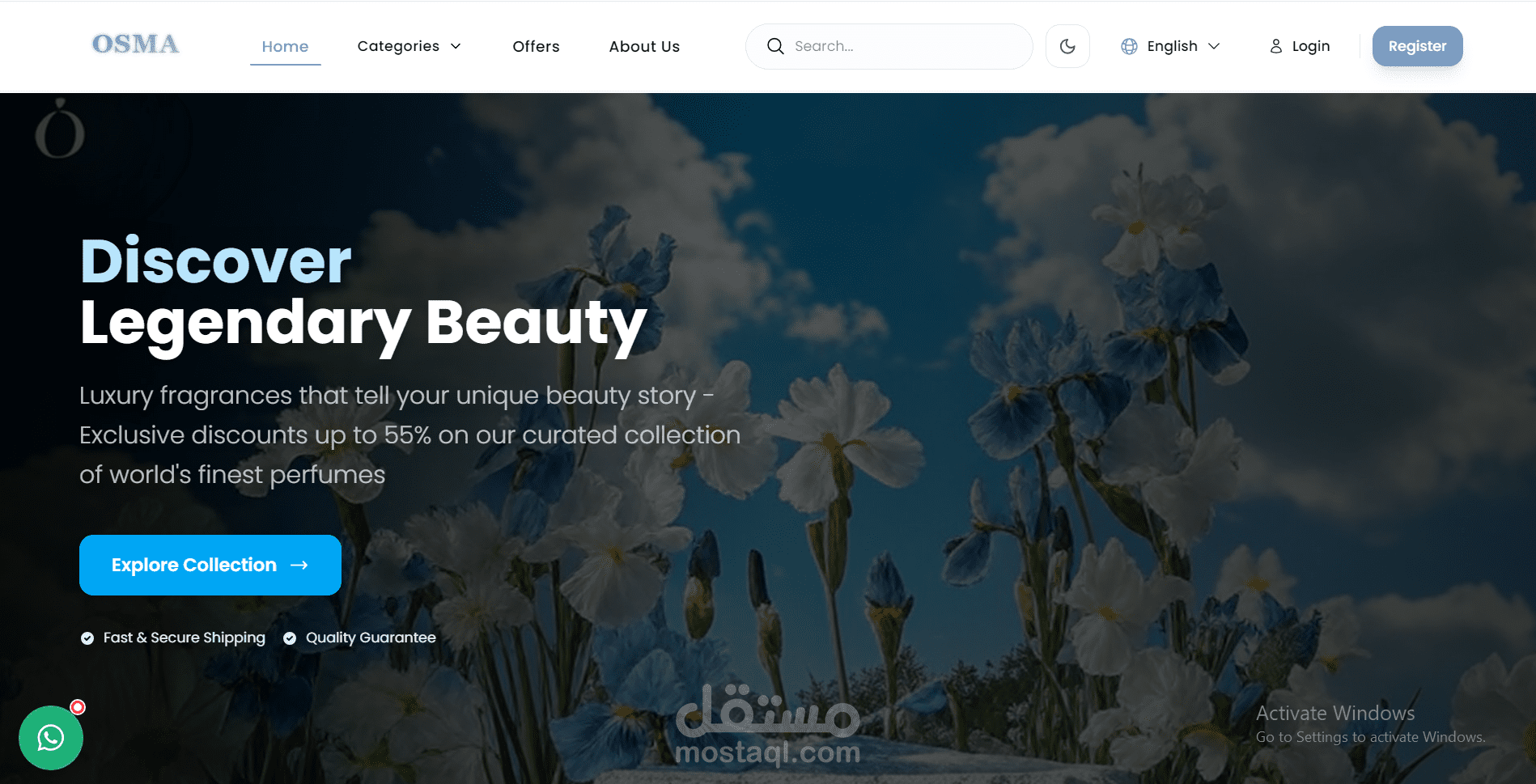
Task: Click the OSMA logo
Action: pos(135,44)
